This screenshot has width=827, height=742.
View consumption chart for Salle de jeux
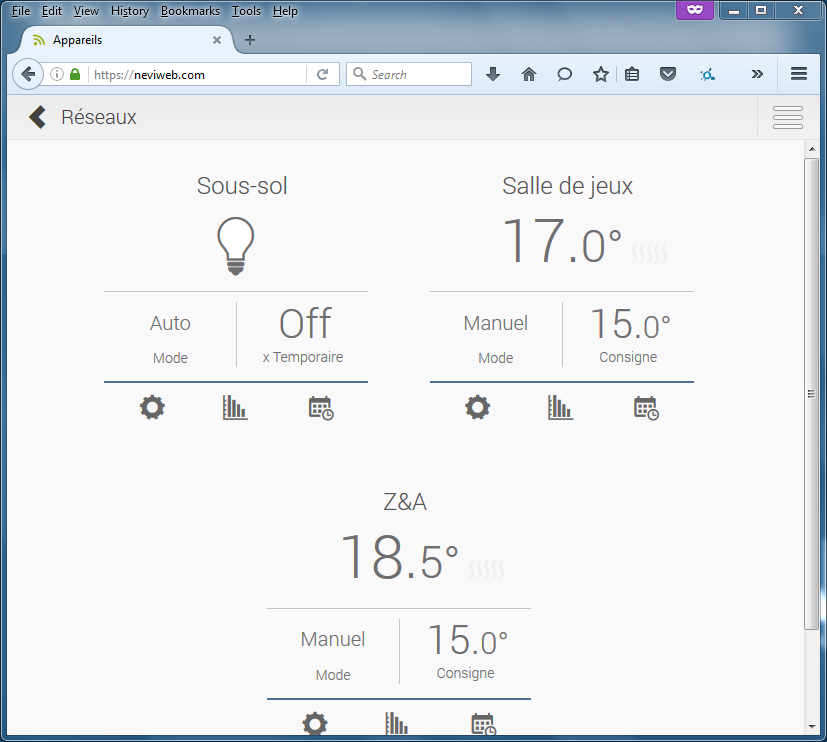(x=561, y=407)
